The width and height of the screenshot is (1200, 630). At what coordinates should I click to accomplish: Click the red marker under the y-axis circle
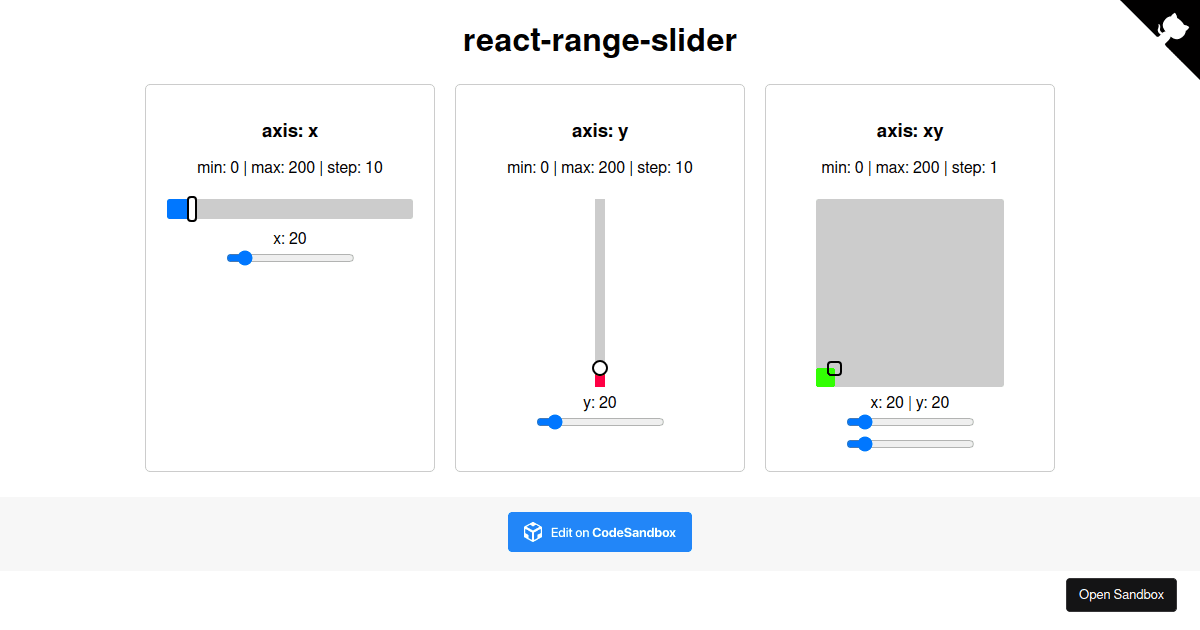pos(600,381)
